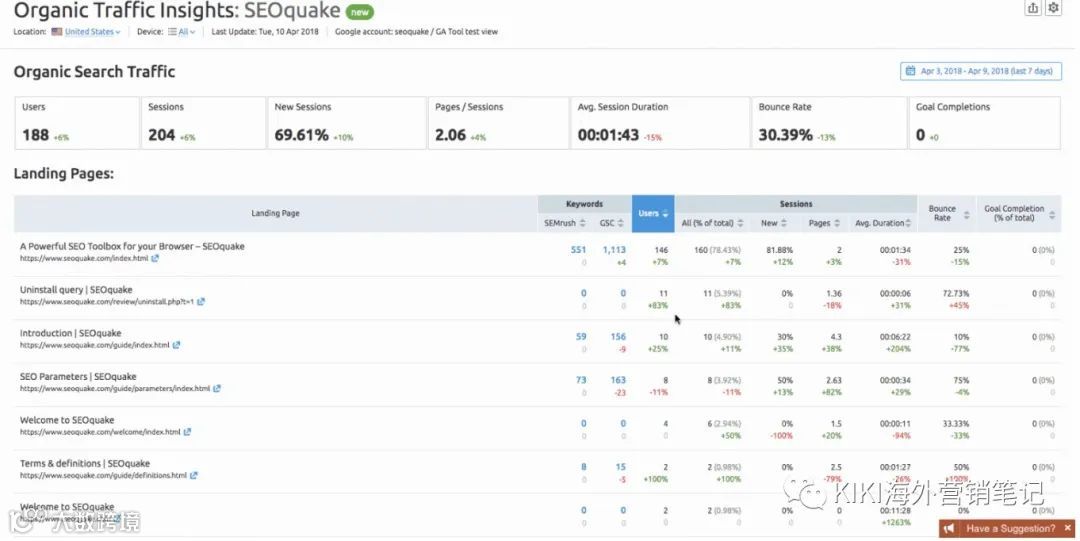The image size is (1080, 541).
Task: Click 'SEO Parameters | SEOquake' row title
Action: 78,376
